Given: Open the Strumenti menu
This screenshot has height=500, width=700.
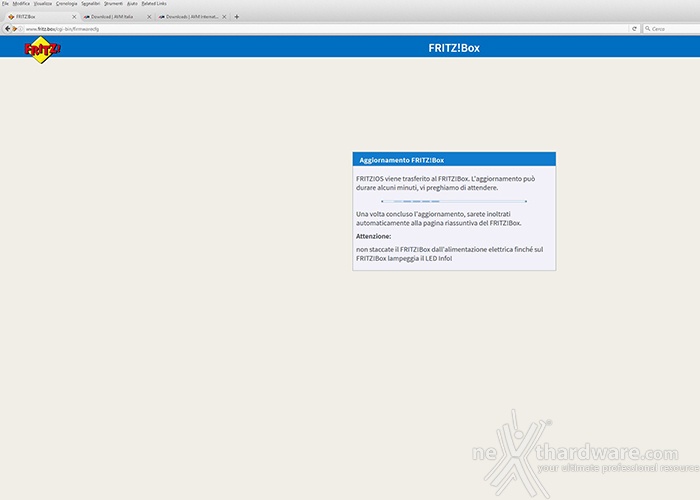Looking at the screenshot, I should coord(113,4).
